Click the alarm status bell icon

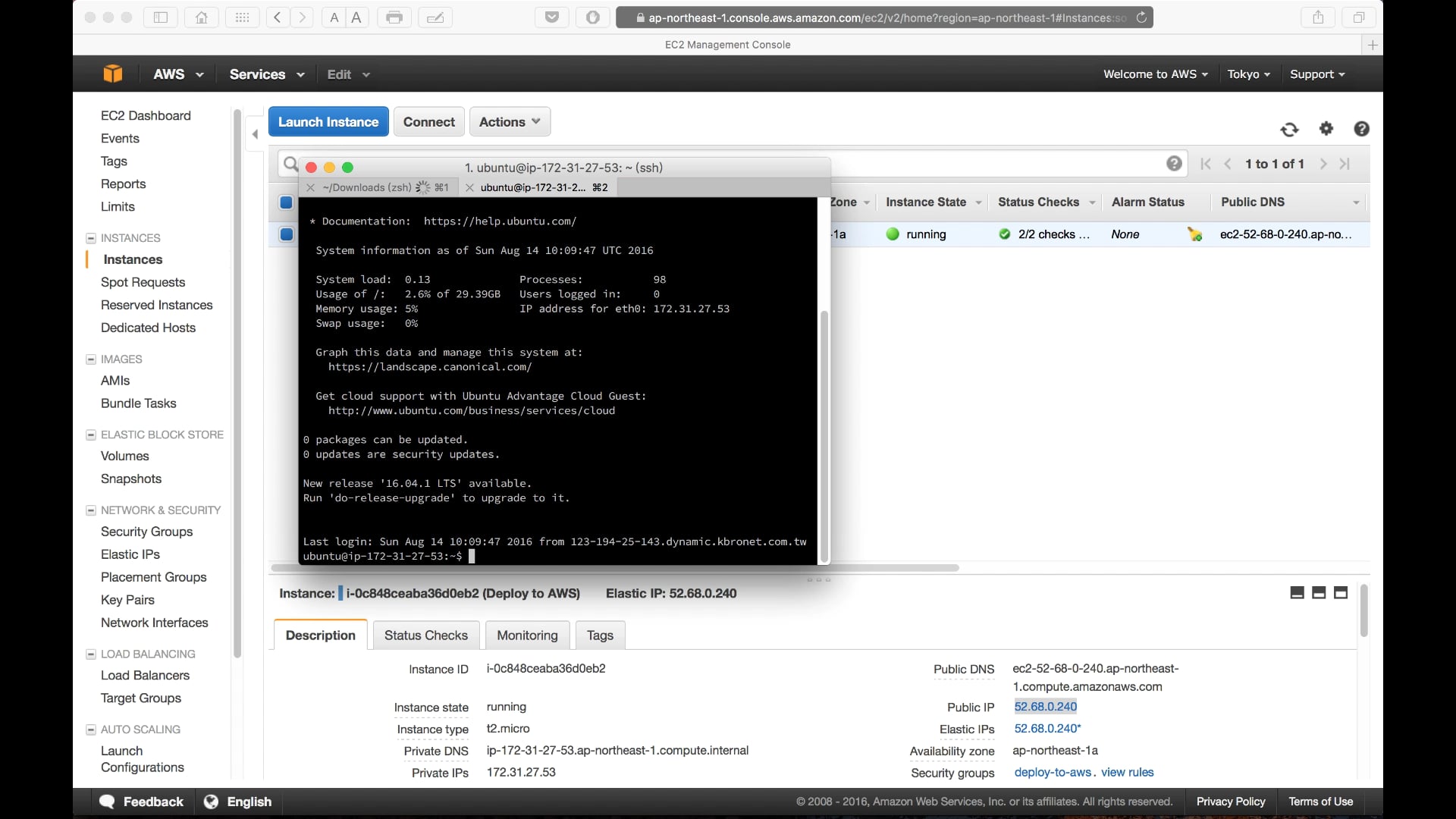click(1195, 234)
